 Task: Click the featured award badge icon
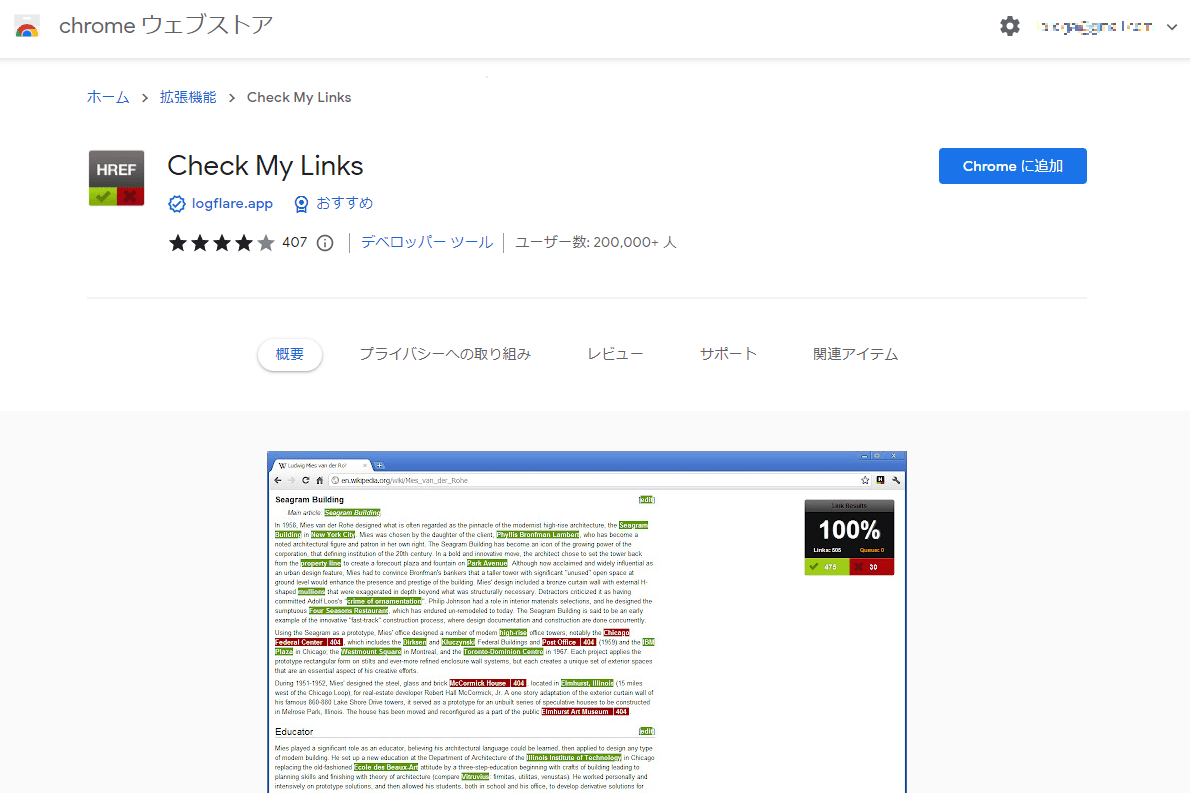301,204
